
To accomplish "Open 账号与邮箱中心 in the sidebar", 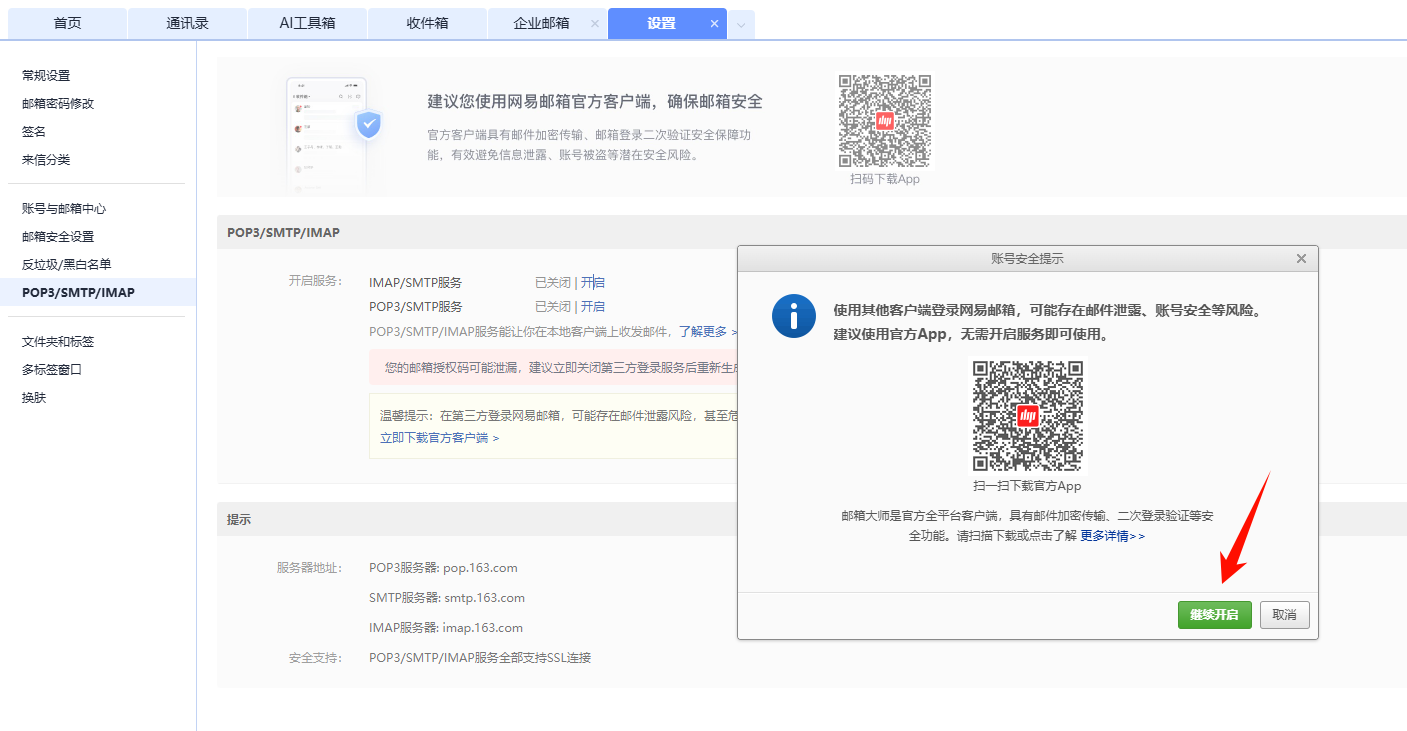I will pyautogui.click(x=64, y=208).
